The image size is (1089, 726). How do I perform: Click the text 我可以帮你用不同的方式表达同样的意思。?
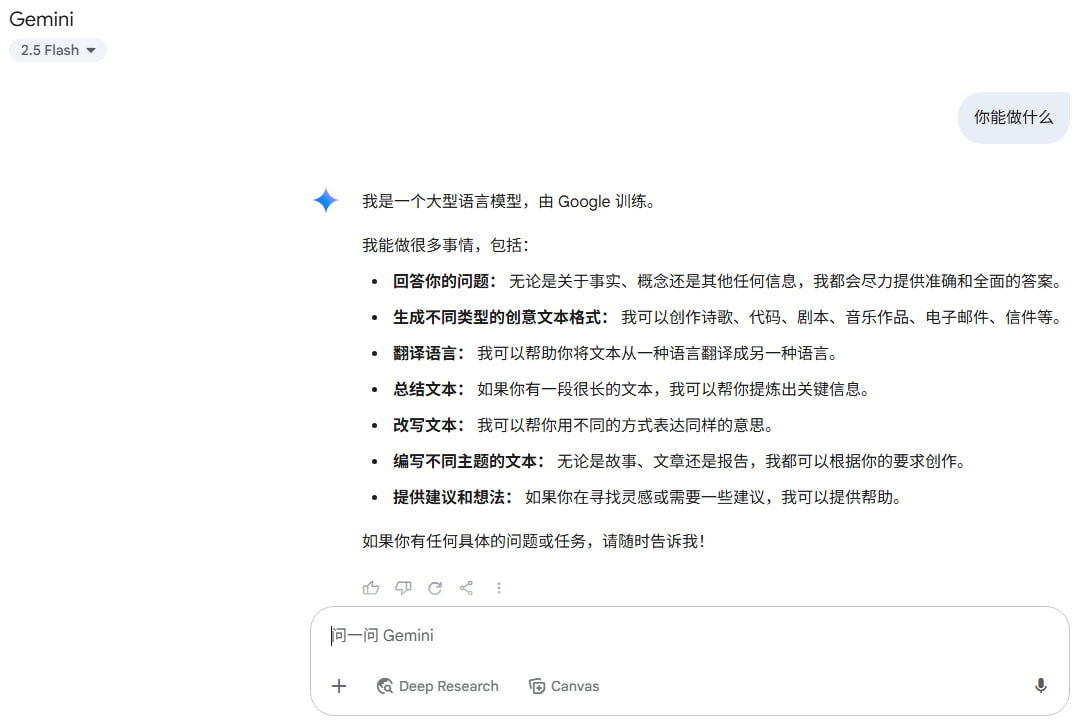[x=626, y=425]
